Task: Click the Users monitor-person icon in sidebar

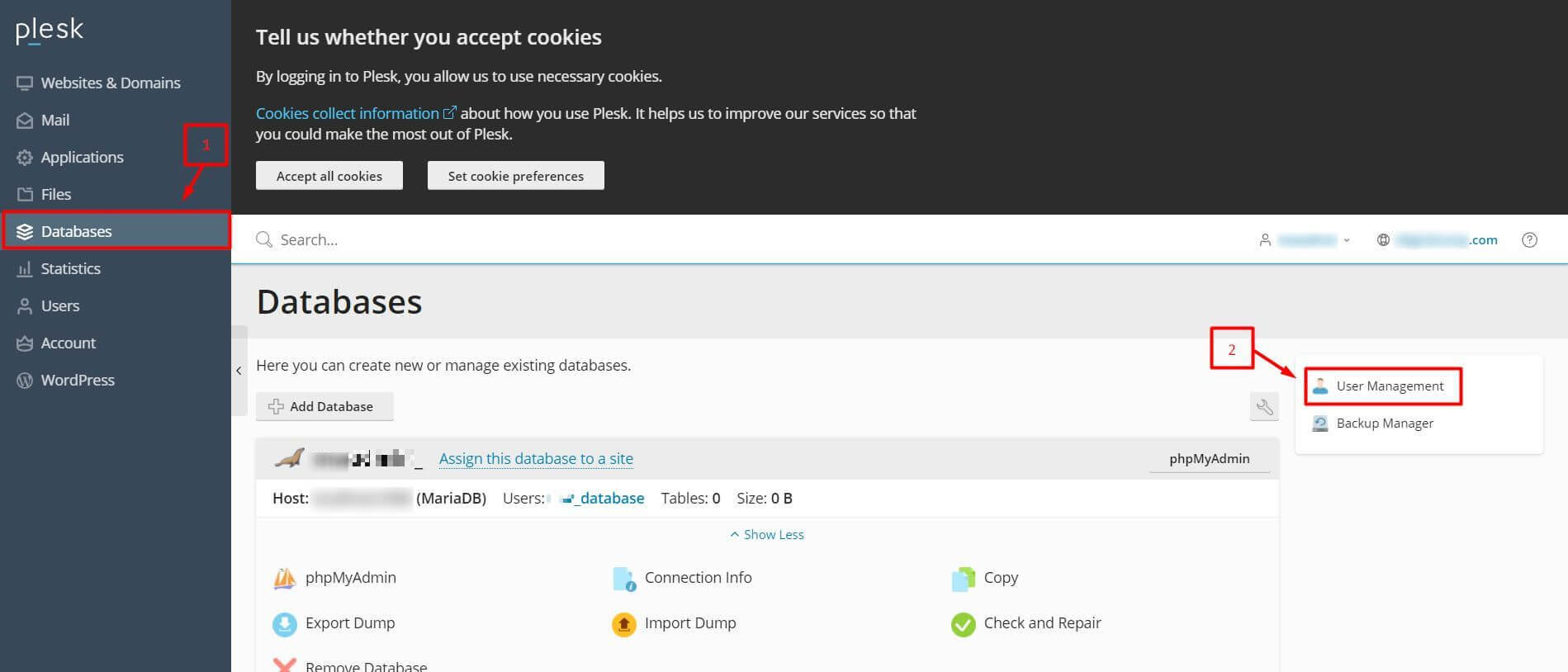Action: tap(25, 305)
